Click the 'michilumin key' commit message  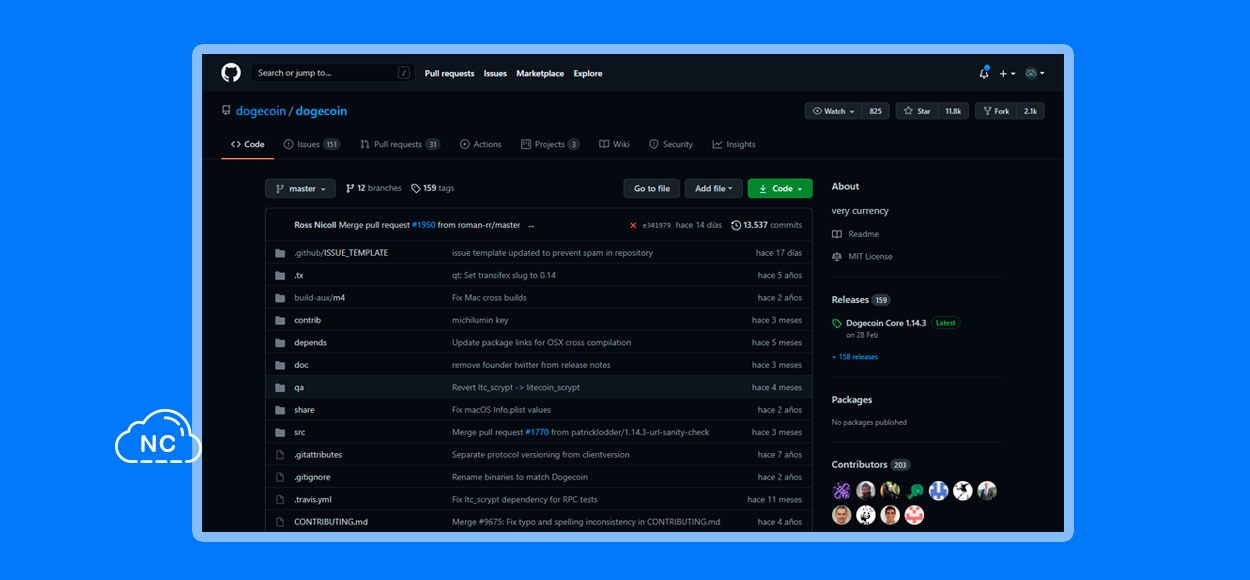pyautogui.click(x=480, y=320)
